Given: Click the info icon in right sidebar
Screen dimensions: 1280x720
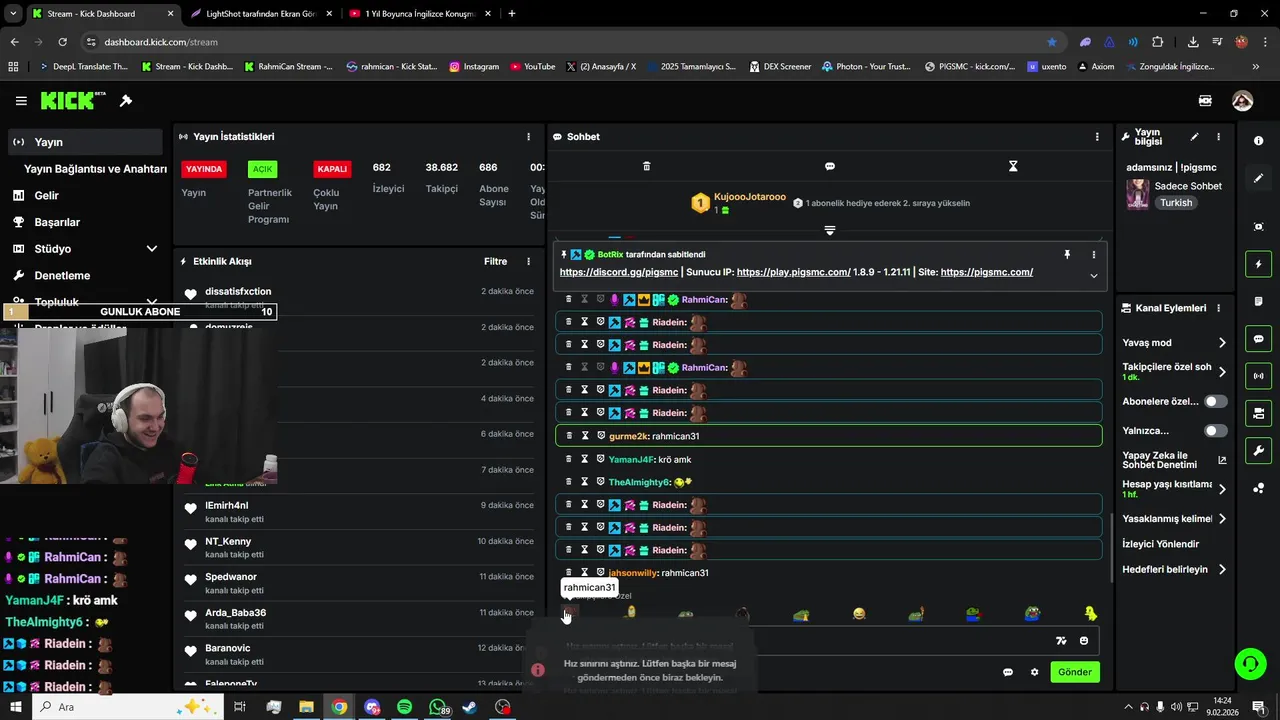Looking at the screenshot, I should click(x=1258, y=141).
